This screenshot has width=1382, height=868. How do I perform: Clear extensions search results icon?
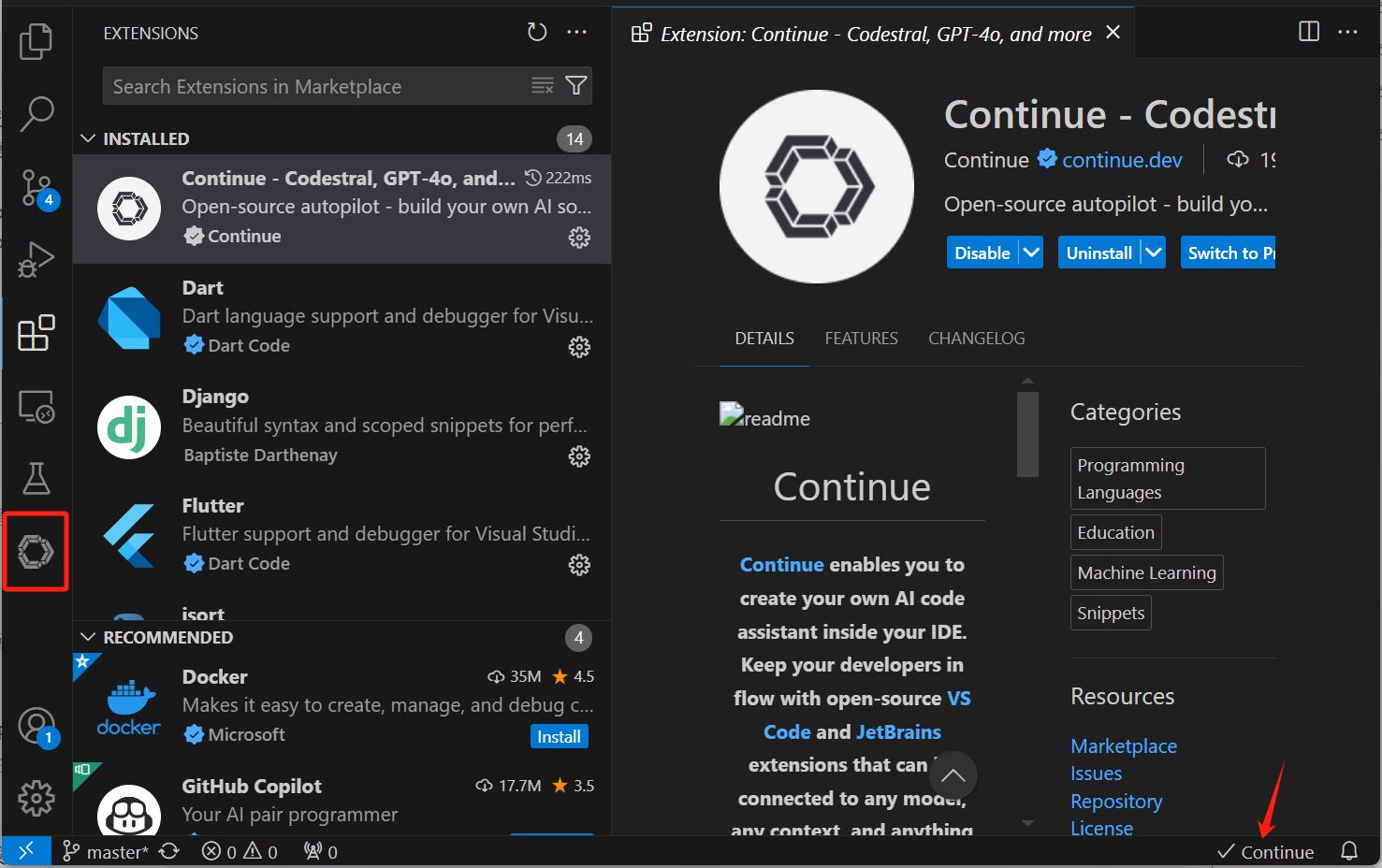[x=543, y=86]
